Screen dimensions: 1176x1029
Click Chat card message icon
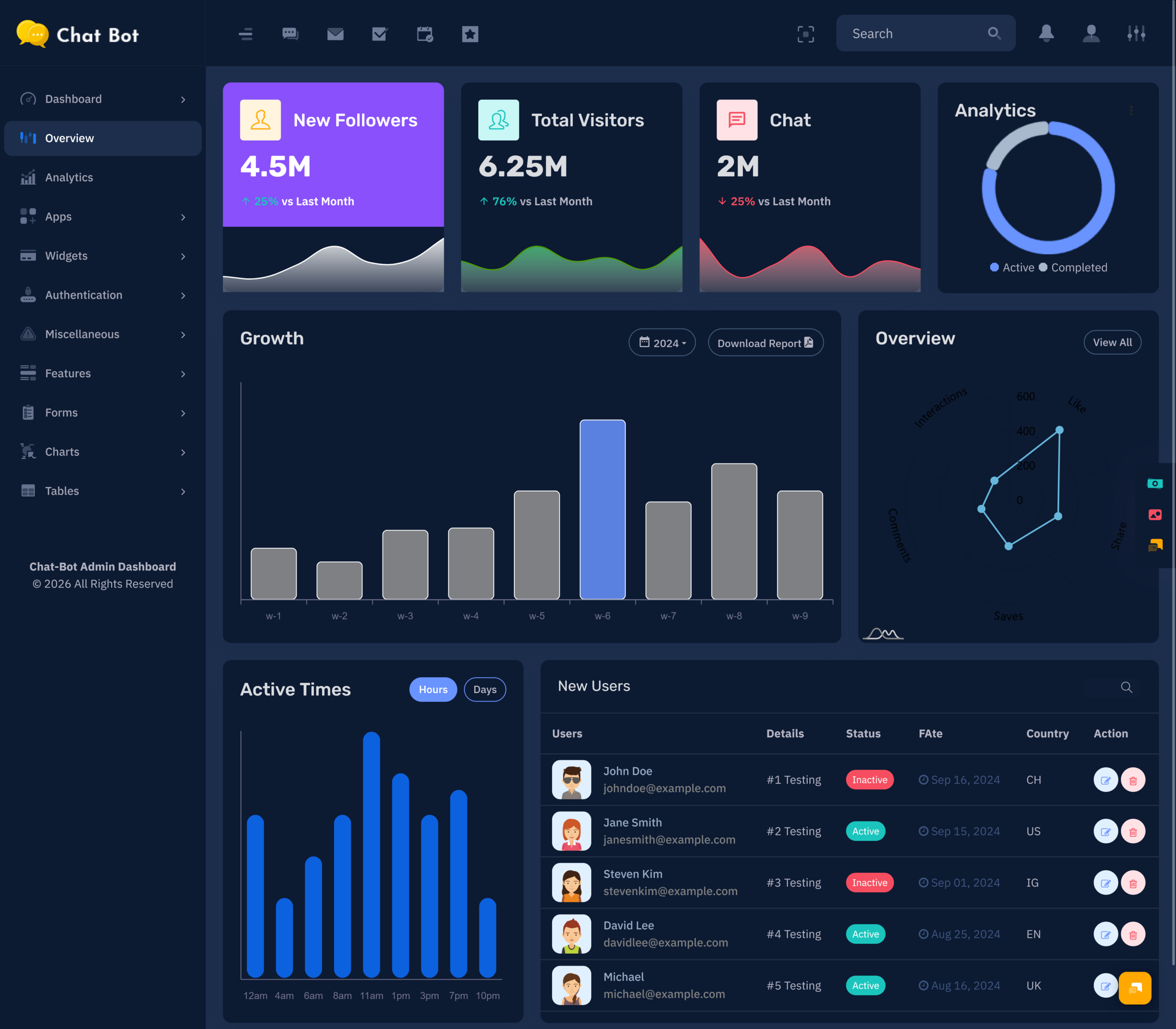tap(737, 120)
